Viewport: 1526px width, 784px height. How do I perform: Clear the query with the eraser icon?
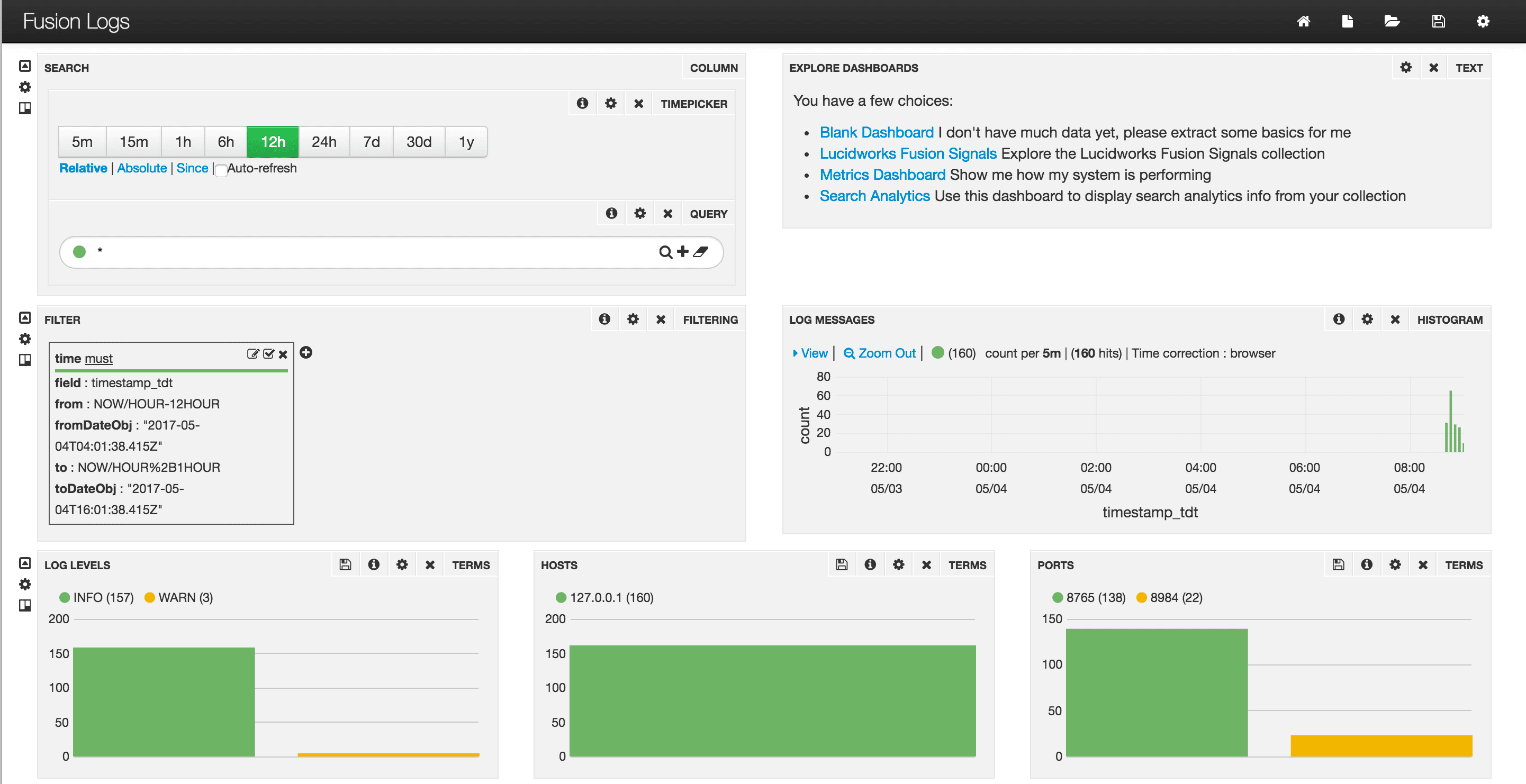click(x=702, y=252)
